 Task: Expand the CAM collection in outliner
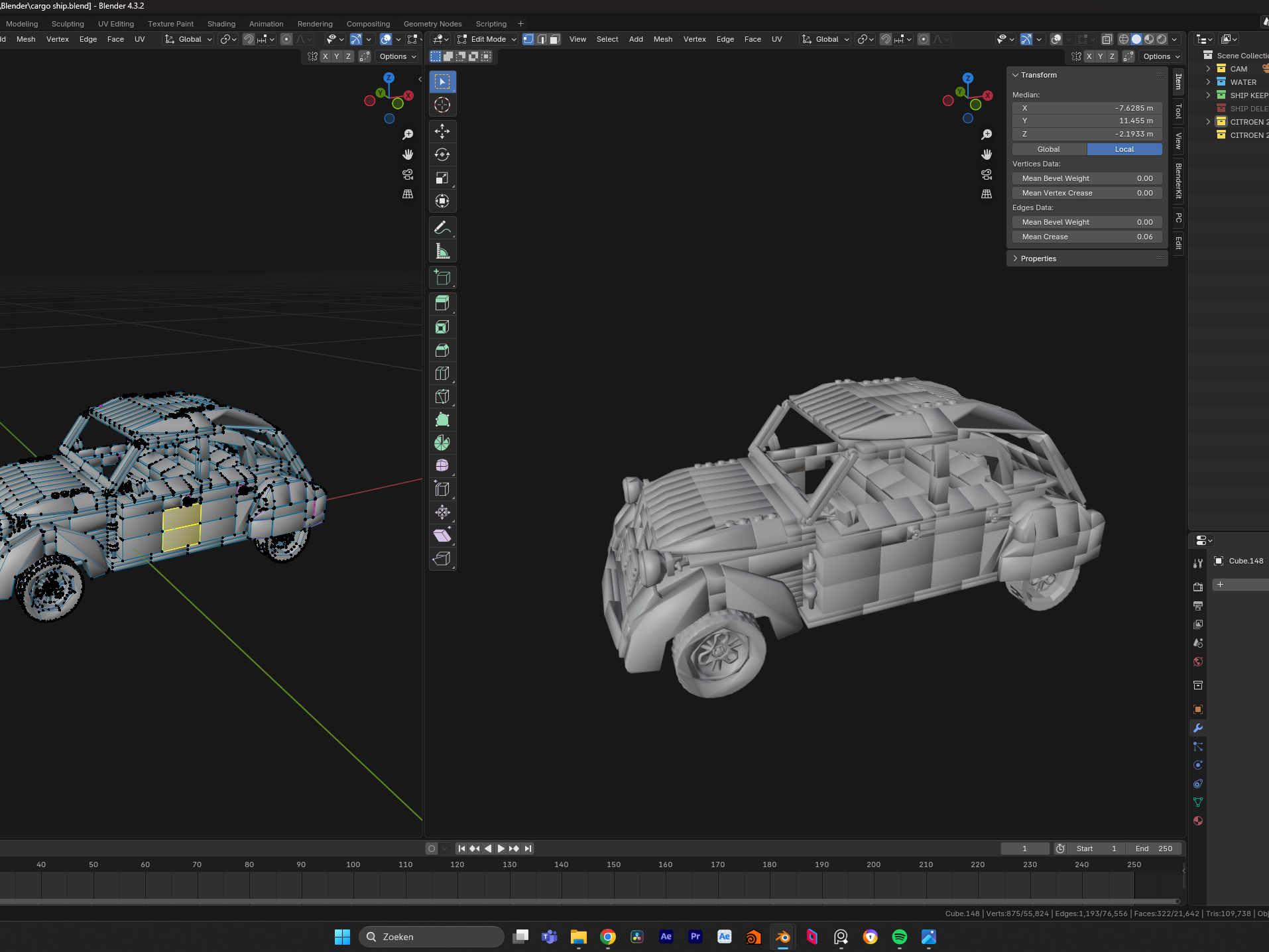pyautogui.click(x=1208, y=69)
